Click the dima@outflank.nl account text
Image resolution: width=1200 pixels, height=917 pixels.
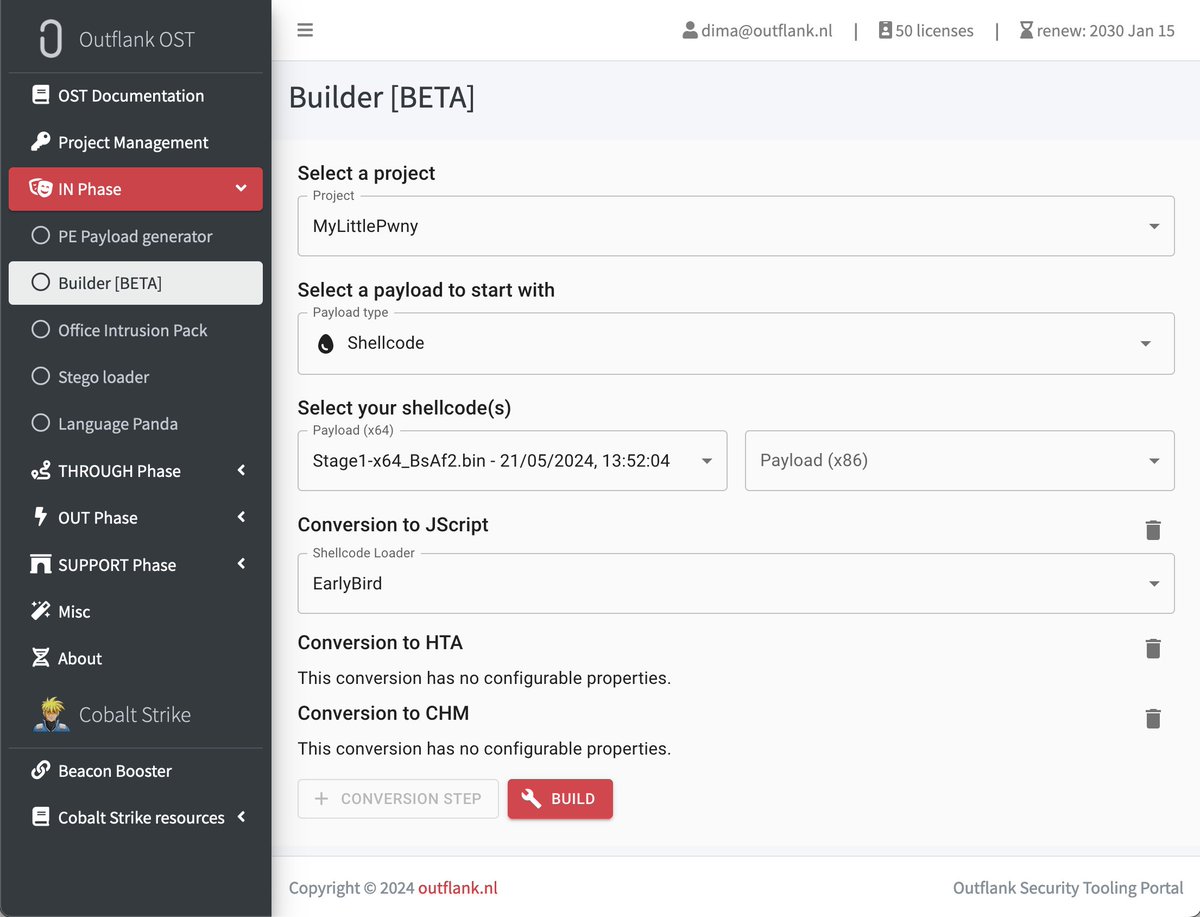click(x=768, y=30)
